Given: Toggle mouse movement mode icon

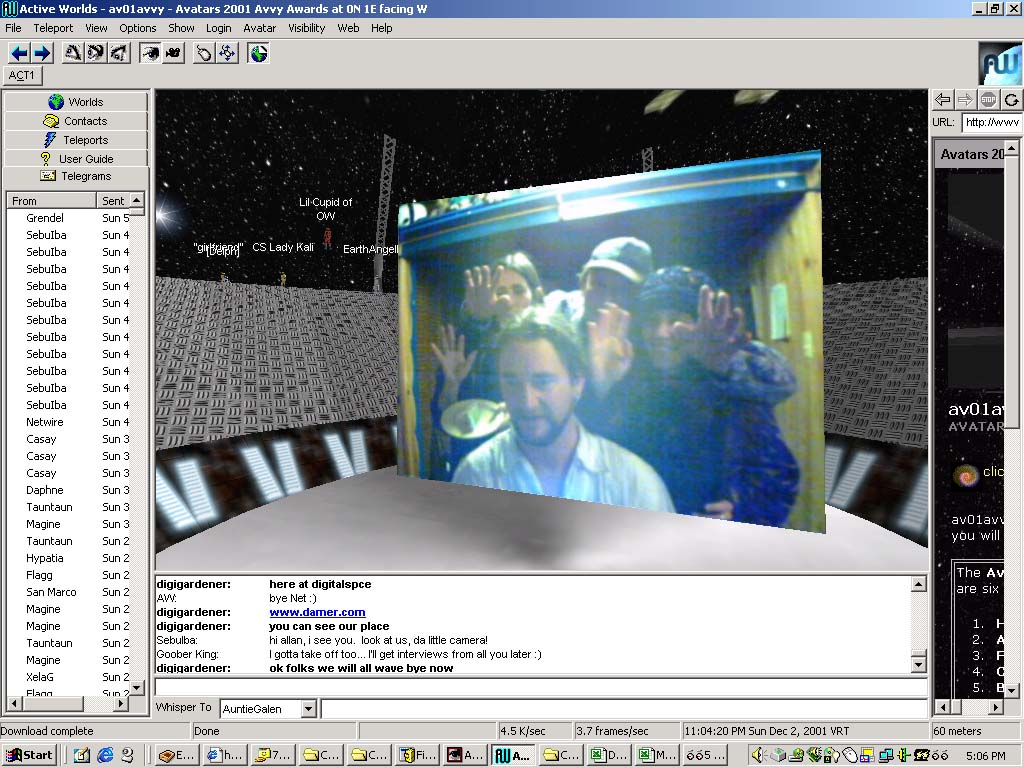Looking at the screenshot, I should point(204,53).
